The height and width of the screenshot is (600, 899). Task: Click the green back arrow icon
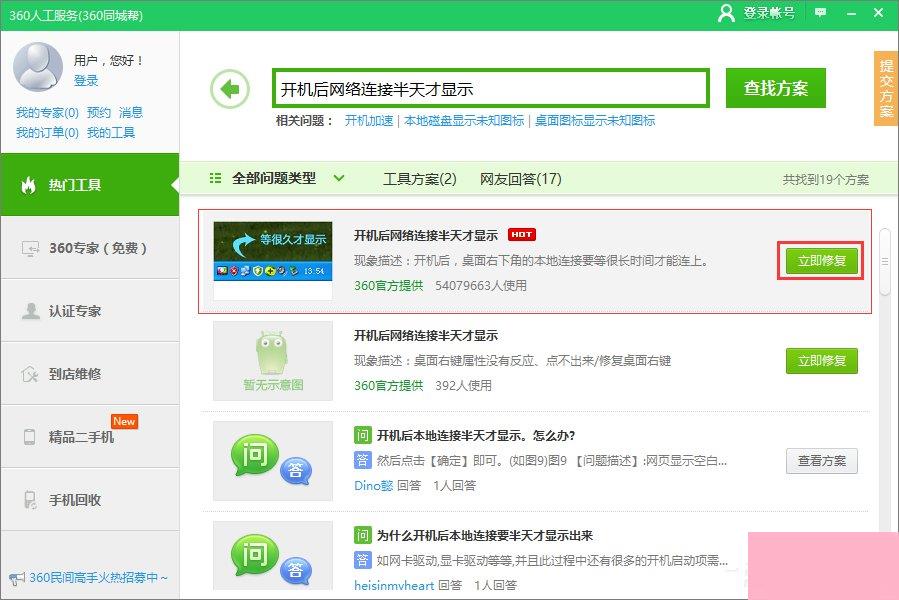(230, 89)
